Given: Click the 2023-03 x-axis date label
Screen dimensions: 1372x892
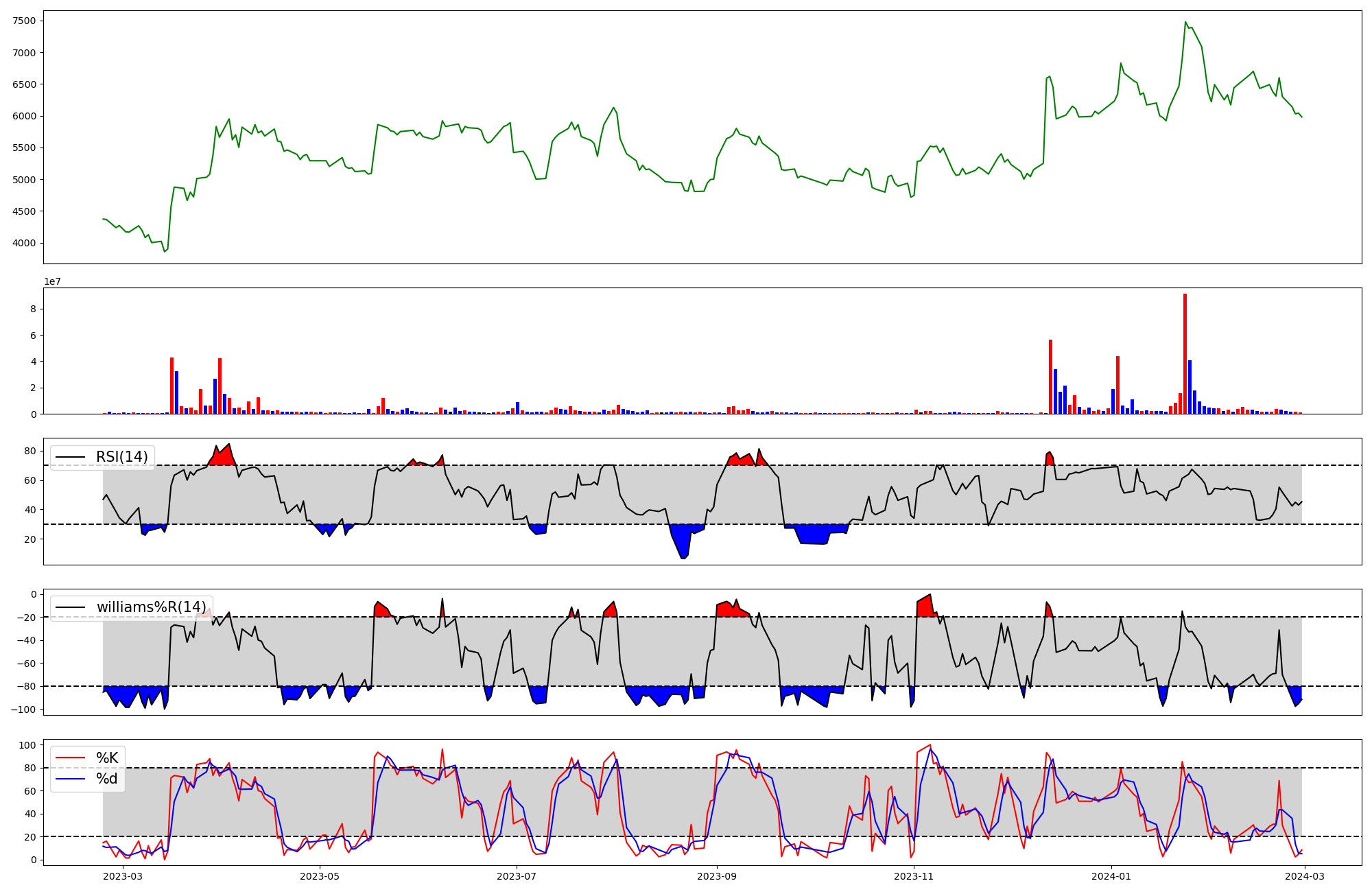Looking at the screenshot, I should point(123,876).
